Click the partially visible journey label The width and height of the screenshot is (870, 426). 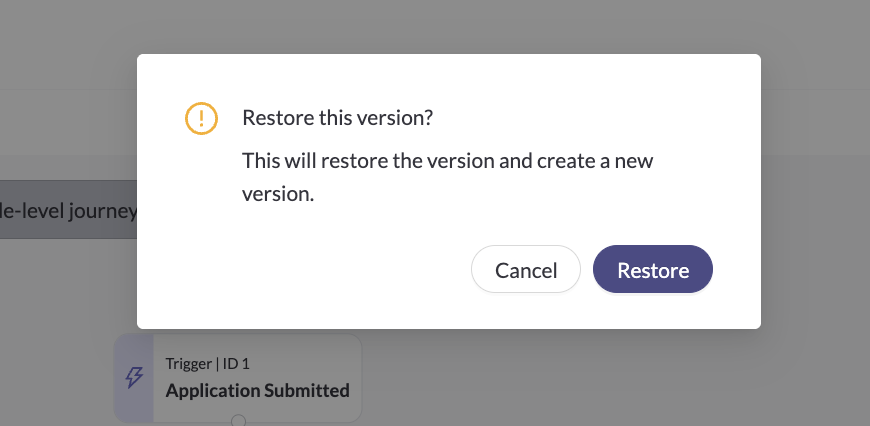(68, 210)
